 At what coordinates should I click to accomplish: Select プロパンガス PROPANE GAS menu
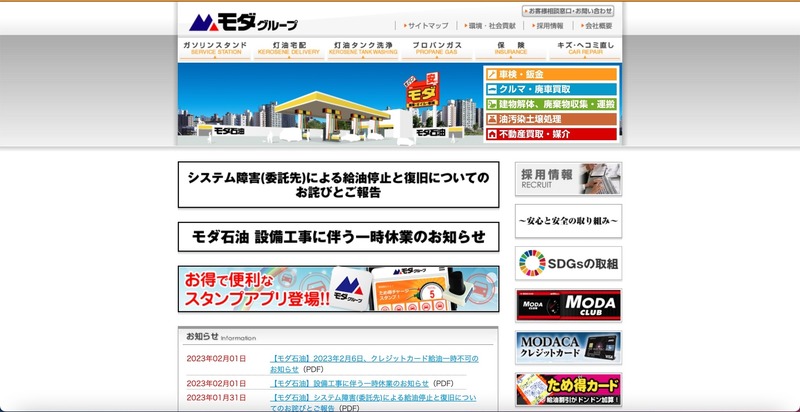pyautogui.click(x=437, y=49)
